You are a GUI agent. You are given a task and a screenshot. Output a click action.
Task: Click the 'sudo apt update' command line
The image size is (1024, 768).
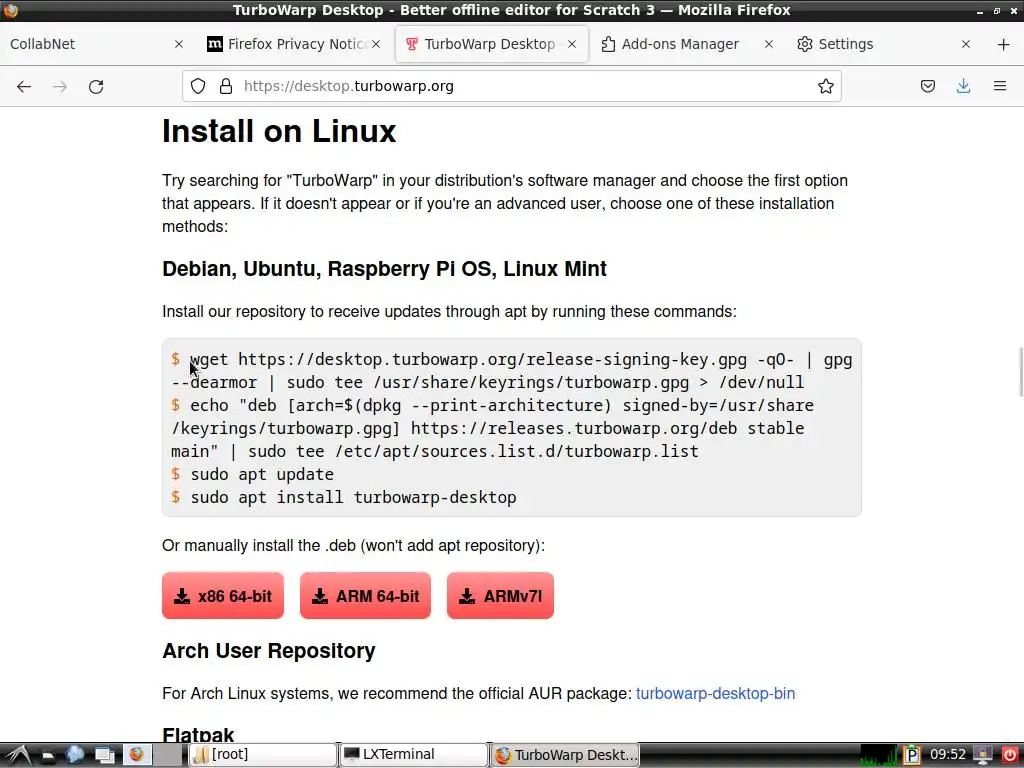click(x=252, y=474)
